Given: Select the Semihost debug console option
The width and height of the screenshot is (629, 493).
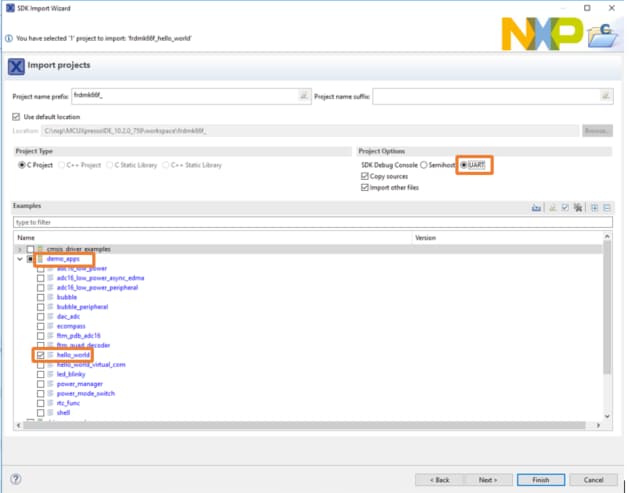Looking at the screenshot, I should (x=424, y=164).
